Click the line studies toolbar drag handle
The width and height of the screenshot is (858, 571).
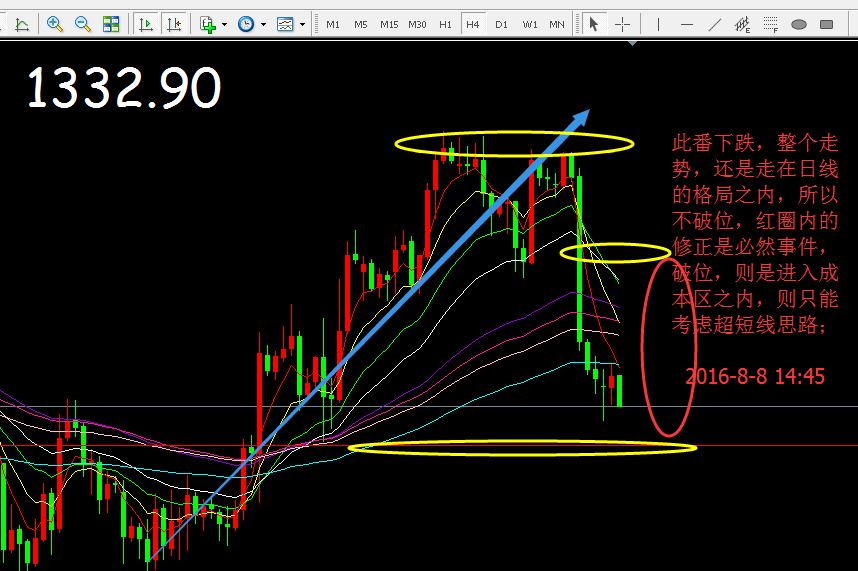pyautogui.click(x=576, y=25)
